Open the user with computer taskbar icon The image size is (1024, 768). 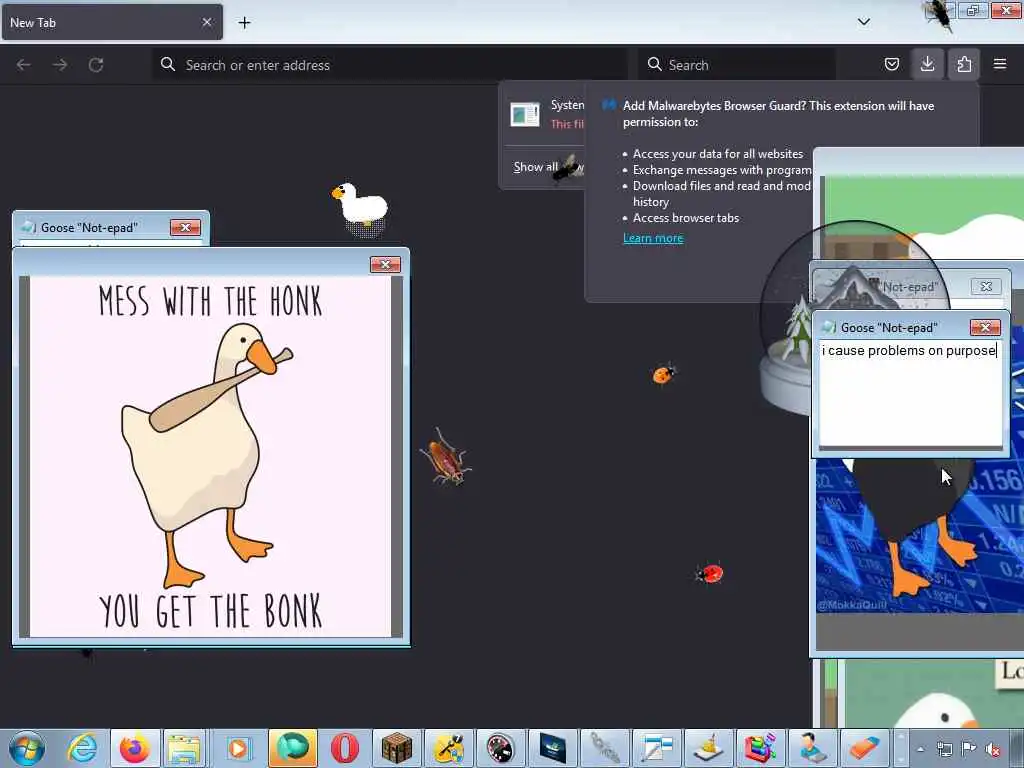(812, 748)
